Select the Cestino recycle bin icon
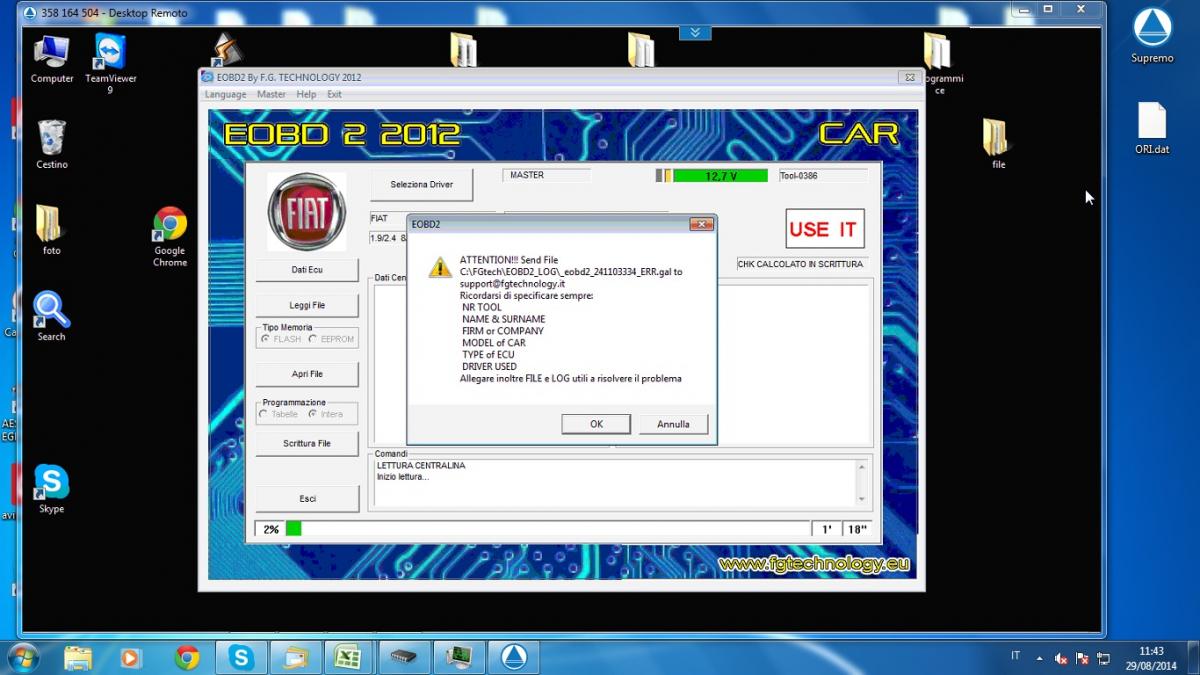The image size is (1200, 675). click(x=52, y=144)
